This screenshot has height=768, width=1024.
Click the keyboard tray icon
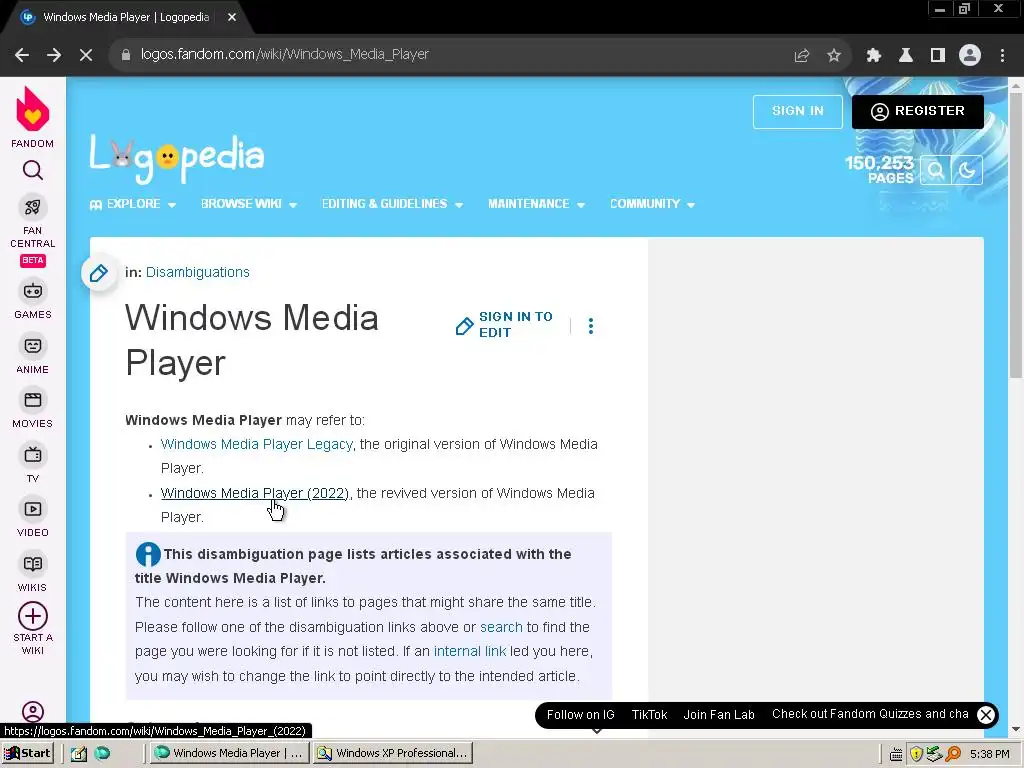point(897,754)
